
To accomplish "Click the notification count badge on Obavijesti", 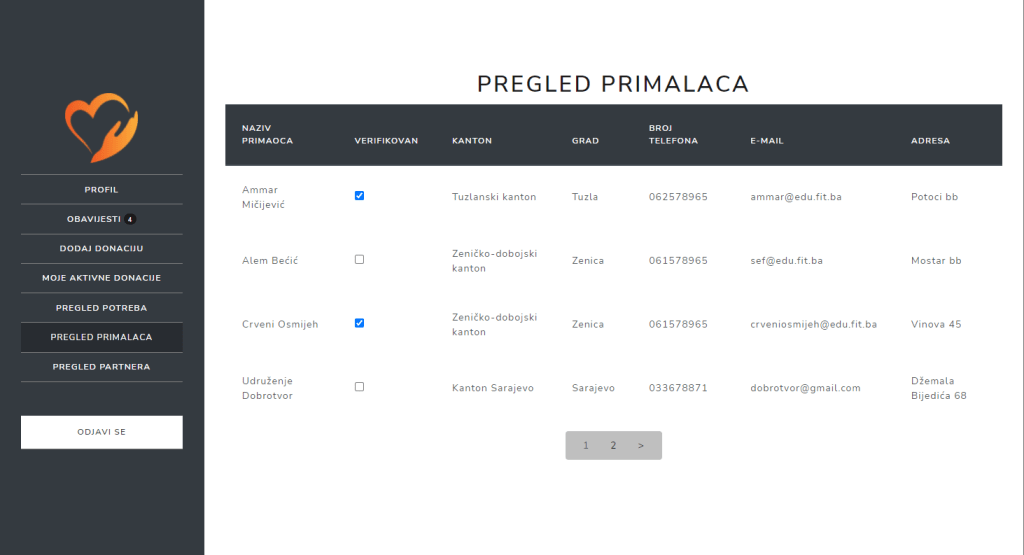I will point(130,219).
